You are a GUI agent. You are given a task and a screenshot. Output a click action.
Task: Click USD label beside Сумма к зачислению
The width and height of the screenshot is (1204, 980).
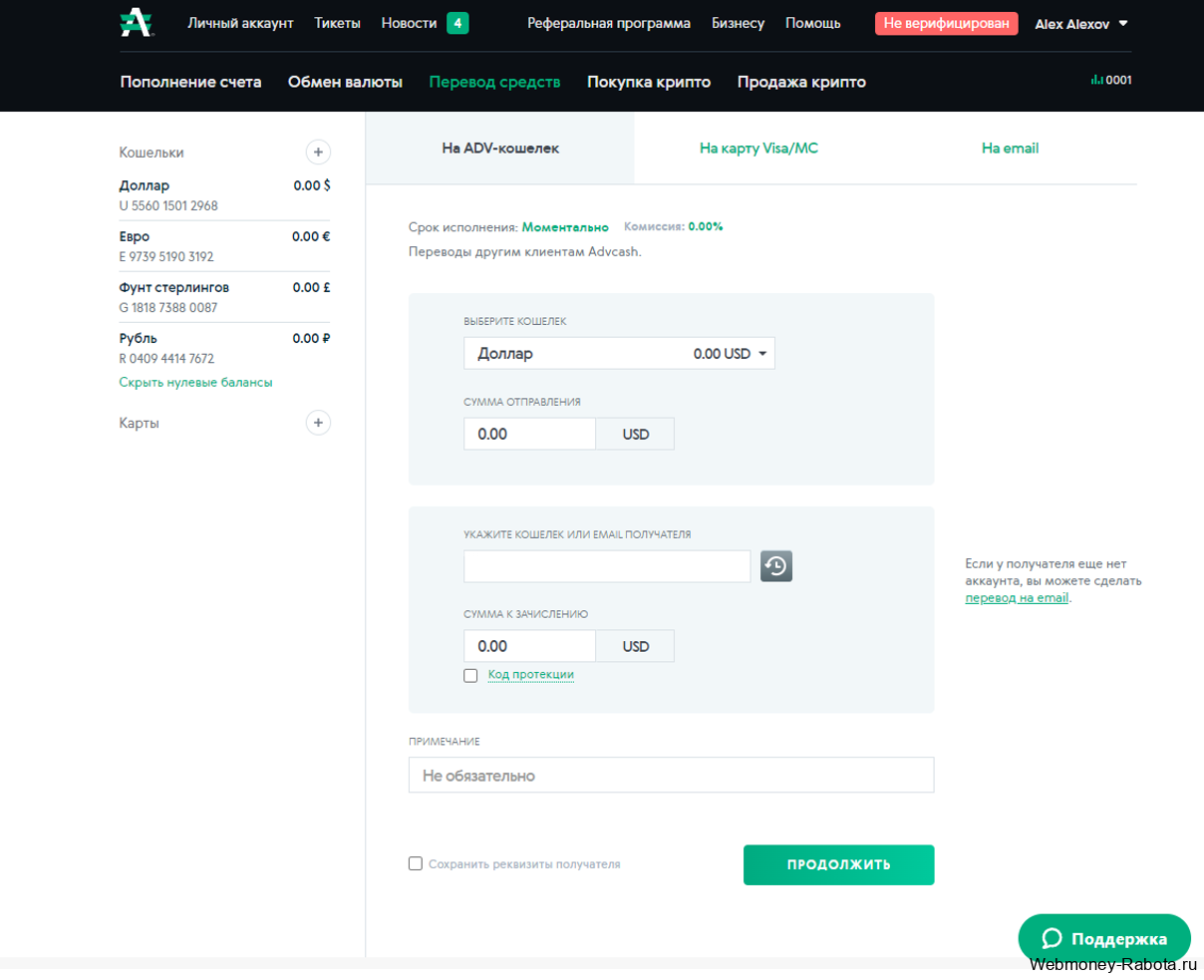[635, 646]
